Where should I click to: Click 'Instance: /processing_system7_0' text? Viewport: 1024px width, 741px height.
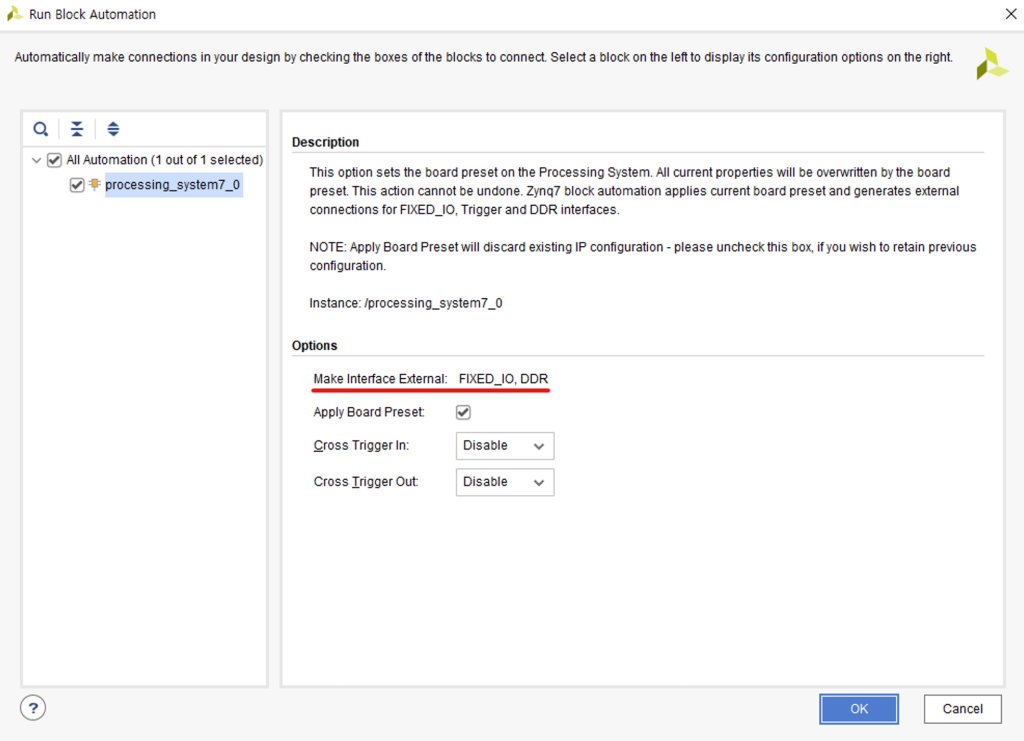coord(406,303)
